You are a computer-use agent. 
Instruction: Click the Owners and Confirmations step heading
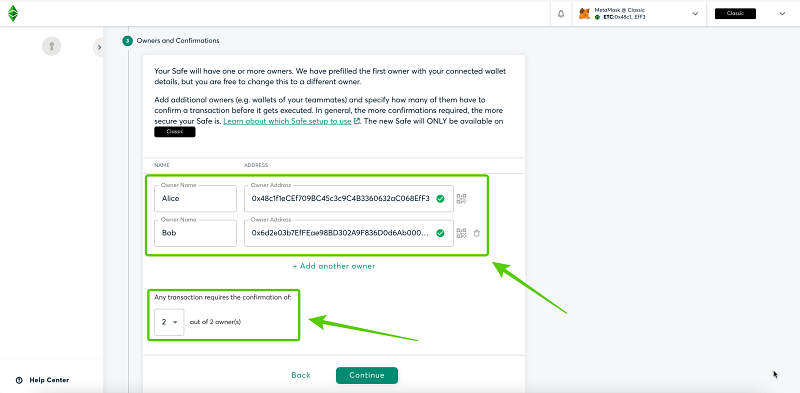click(178, 40)
